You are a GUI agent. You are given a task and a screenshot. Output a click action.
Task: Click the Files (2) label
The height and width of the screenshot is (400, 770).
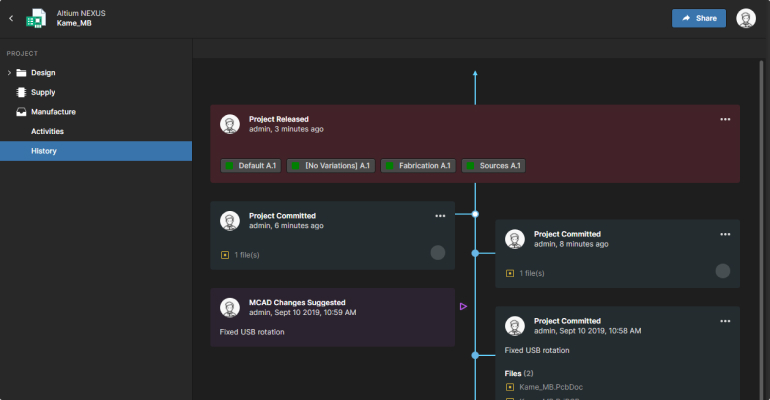[519, 373]
